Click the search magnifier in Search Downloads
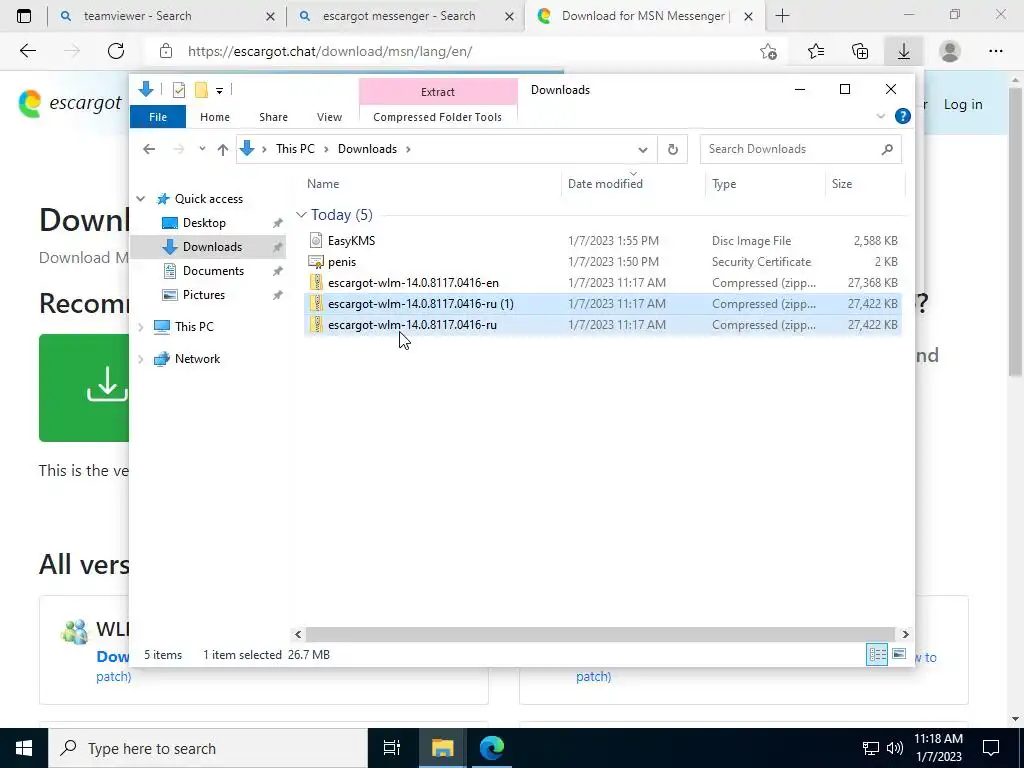The image size is (1024, 768). click(887, 149)
